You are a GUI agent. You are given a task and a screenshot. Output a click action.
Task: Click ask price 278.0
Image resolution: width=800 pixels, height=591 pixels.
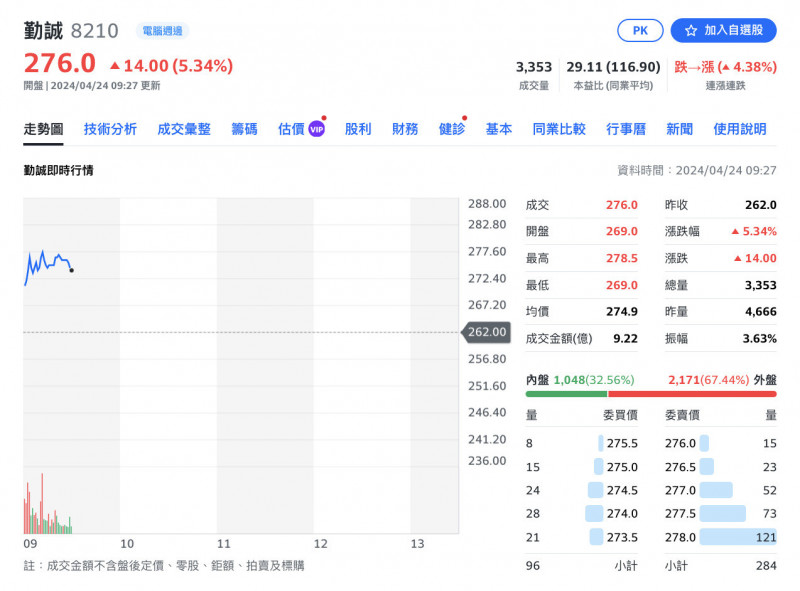(x=680, y=537)
